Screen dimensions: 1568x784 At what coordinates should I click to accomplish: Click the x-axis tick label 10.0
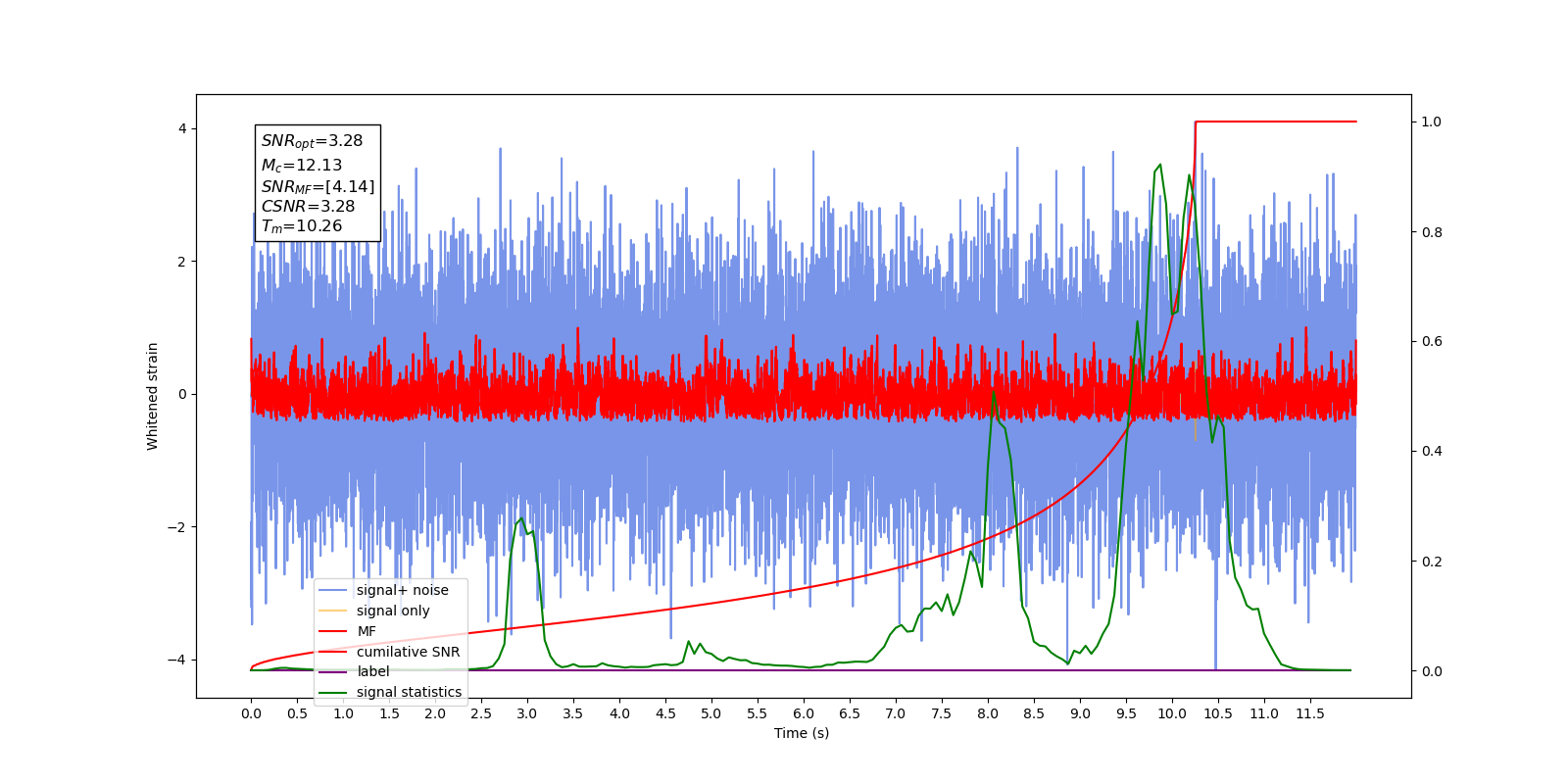[x=1171, y=713]
